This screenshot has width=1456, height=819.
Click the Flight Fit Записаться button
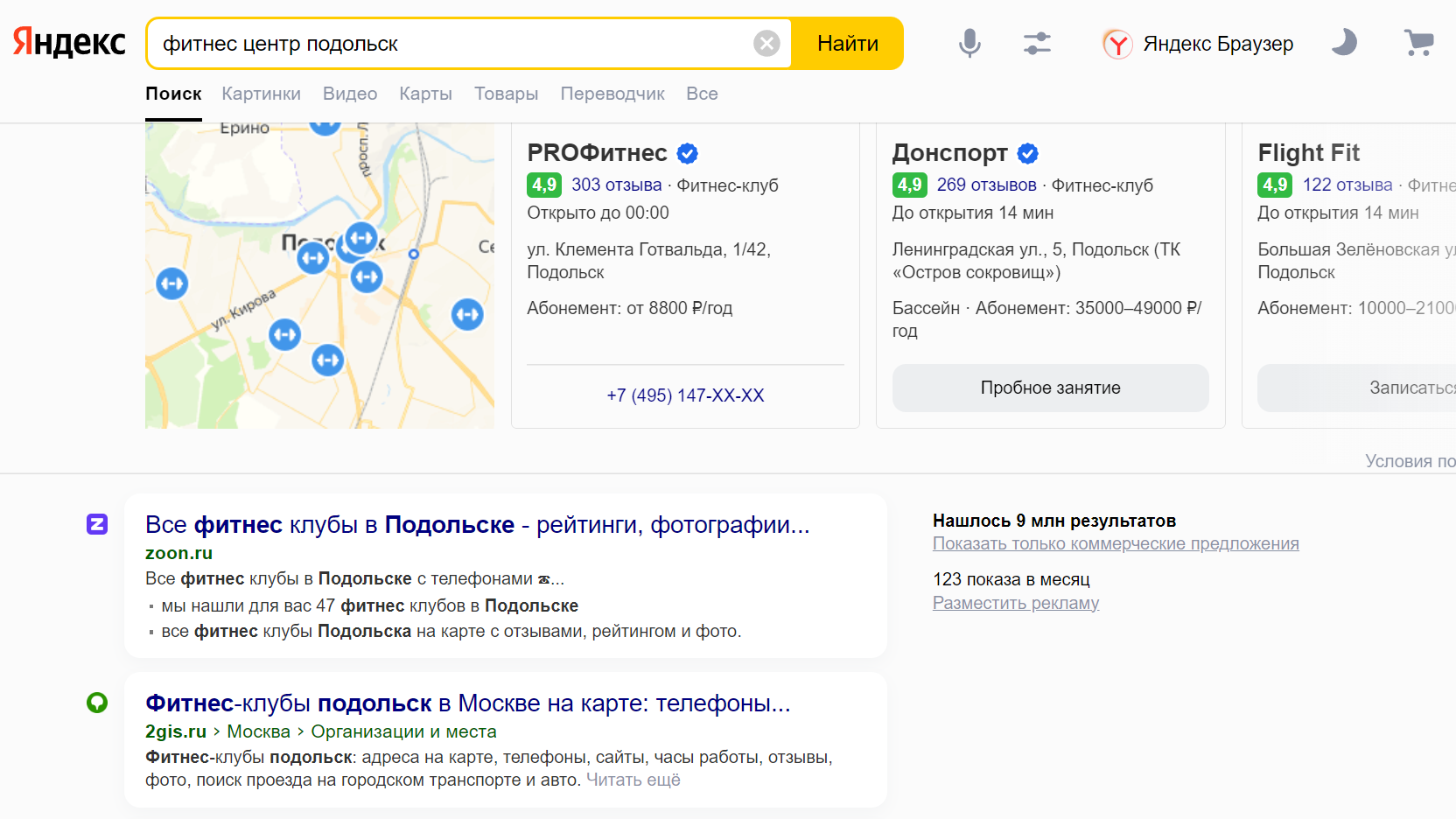point(1357,388)
